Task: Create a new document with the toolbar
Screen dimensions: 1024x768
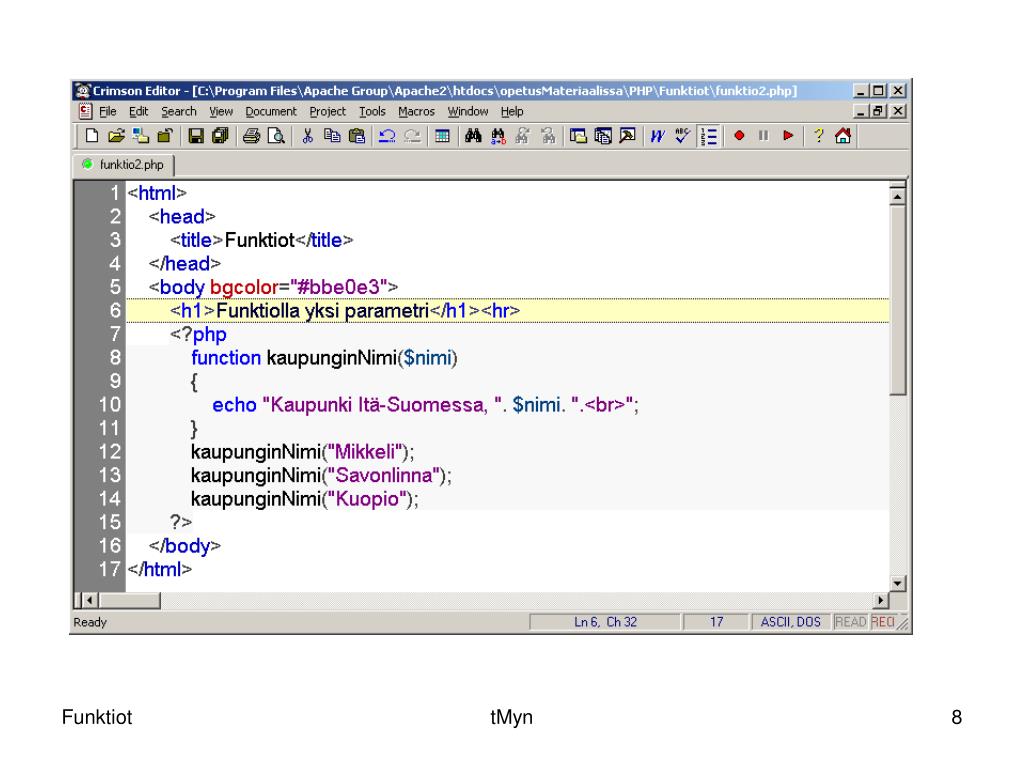Action: 92,136
